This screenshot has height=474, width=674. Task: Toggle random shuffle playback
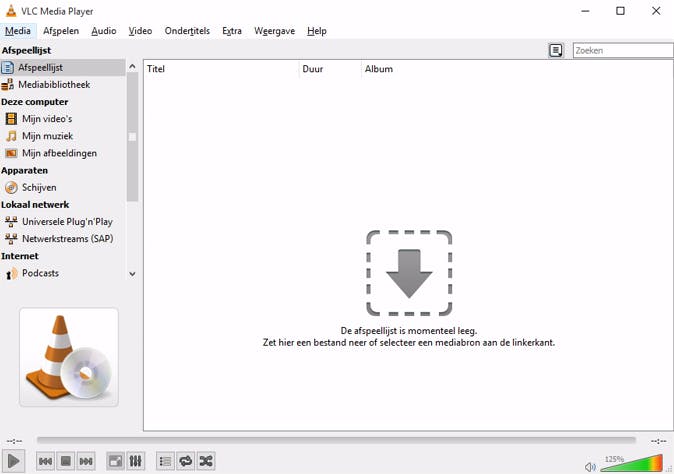coord(206,462)
